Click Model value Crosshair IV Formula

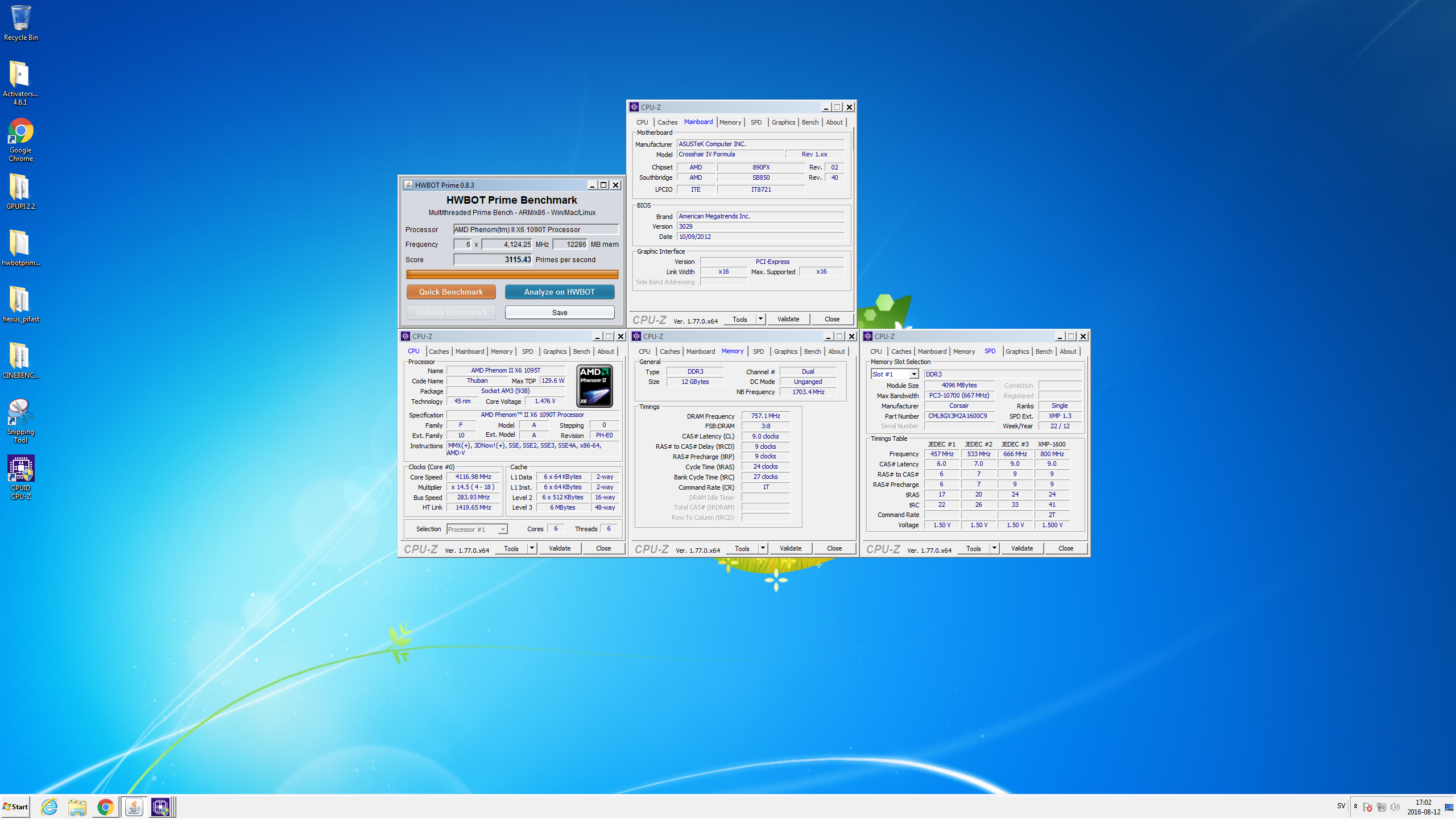[x=730, y=154]
